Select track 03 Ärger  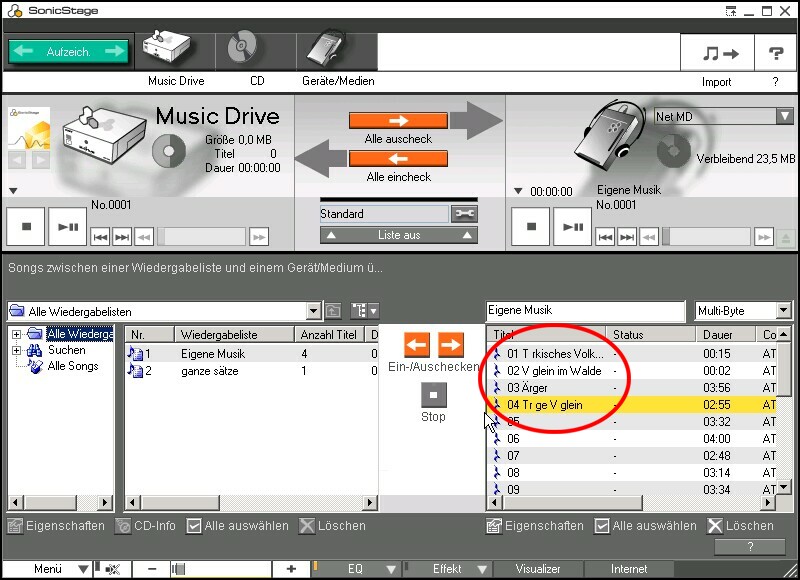pyautogui.click(x=631, y=388)
